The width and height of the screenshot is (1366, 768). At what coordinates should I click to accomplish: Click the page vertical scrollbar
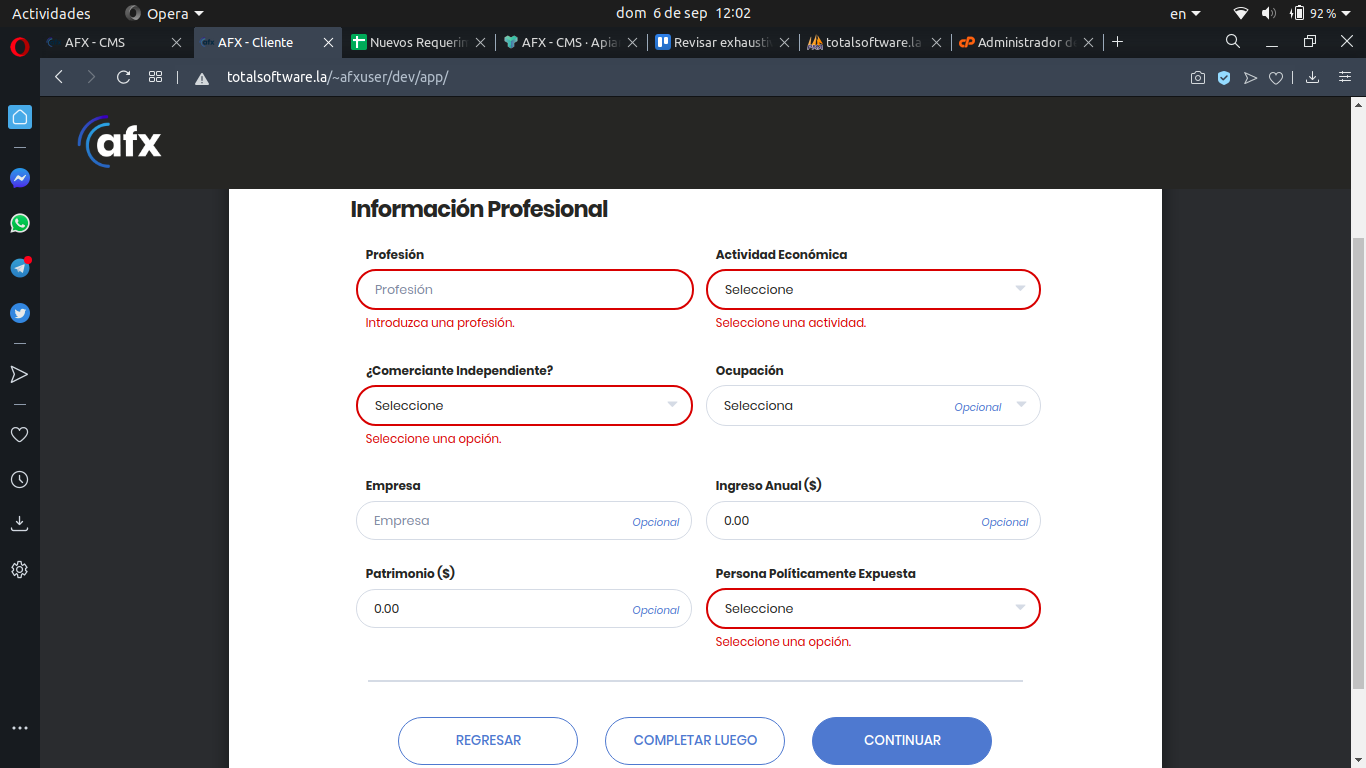pyautogui.click(x=1357, y=460)
